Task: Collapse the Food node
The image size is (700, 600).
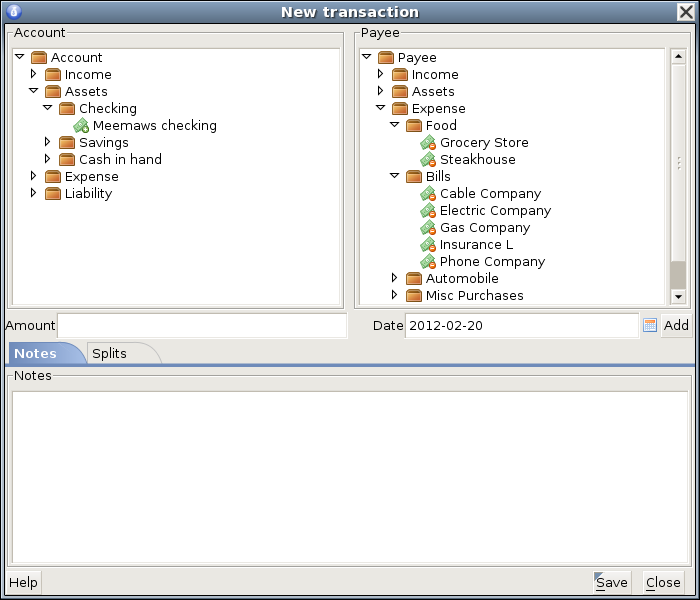Action: pyautogui.click(x=395, y=125)
